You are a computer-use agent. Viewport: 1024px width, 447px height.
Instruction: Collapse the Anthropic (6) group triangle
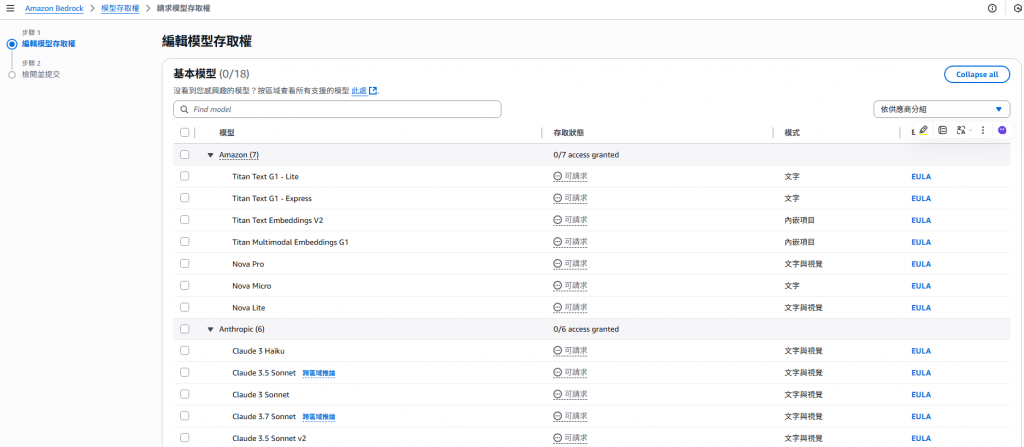point(210,329)
